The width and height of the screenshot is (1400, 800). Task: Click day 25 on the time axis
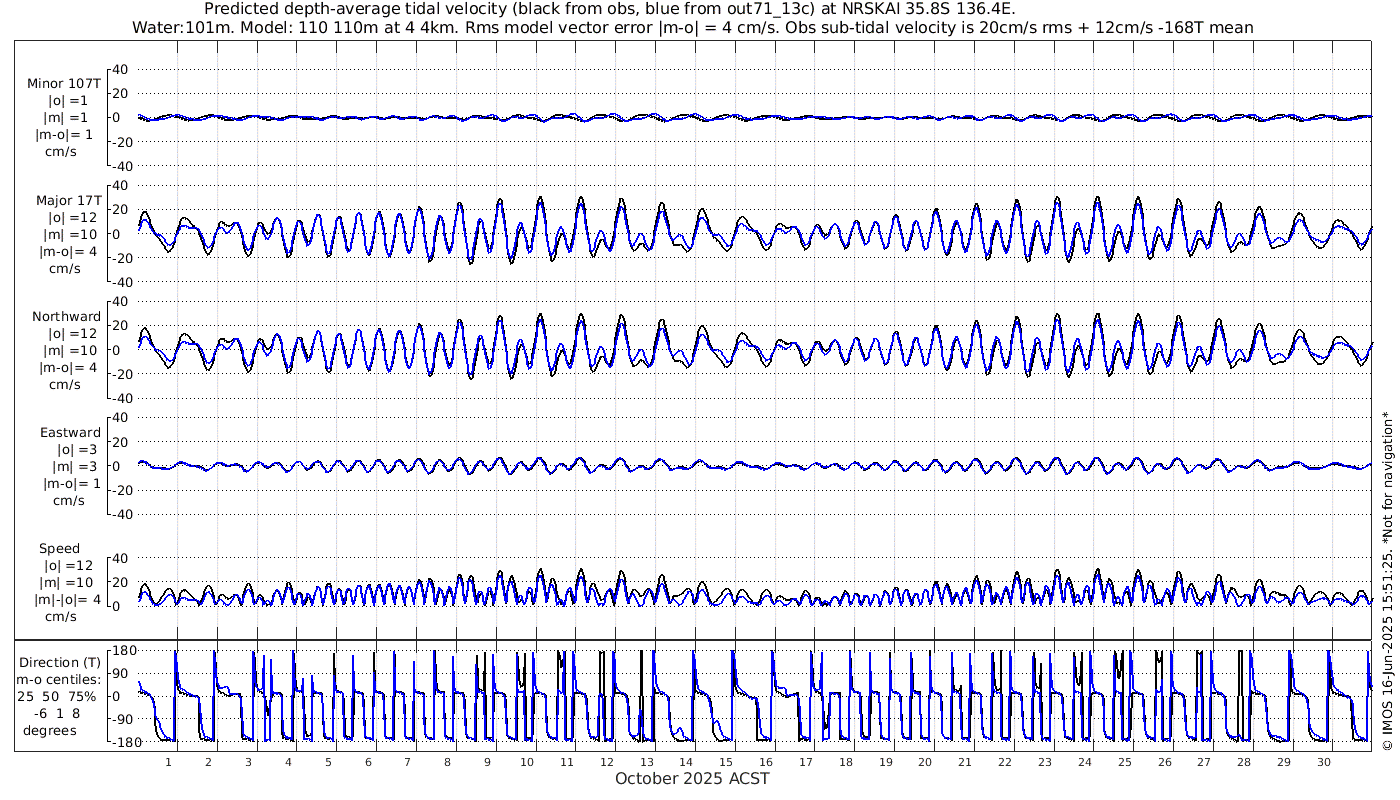pyautogui.click(x=1124, y=762)
